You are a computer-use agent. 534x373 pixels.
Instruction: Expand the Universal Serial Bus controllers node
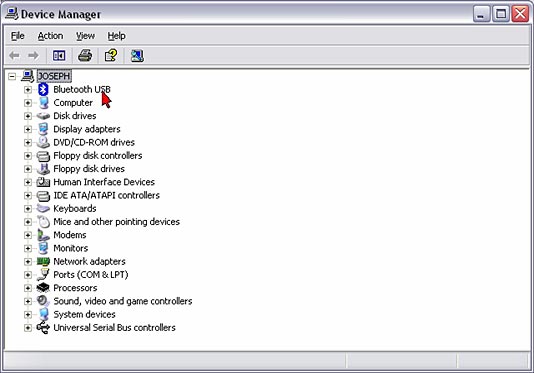click(28, 328)
